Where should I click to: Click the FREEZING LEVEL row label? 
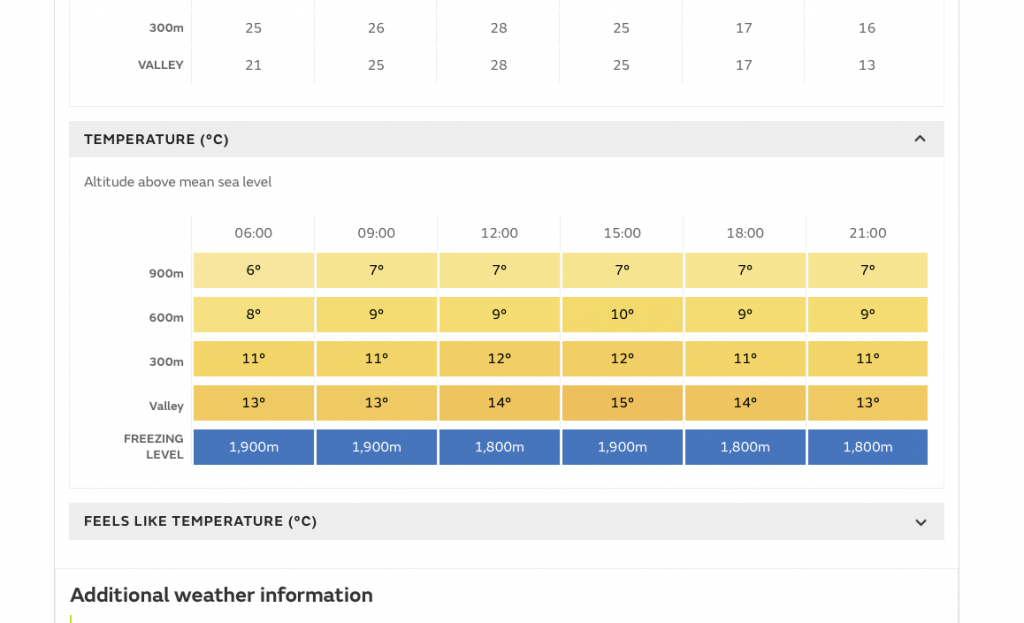[154, 447]
